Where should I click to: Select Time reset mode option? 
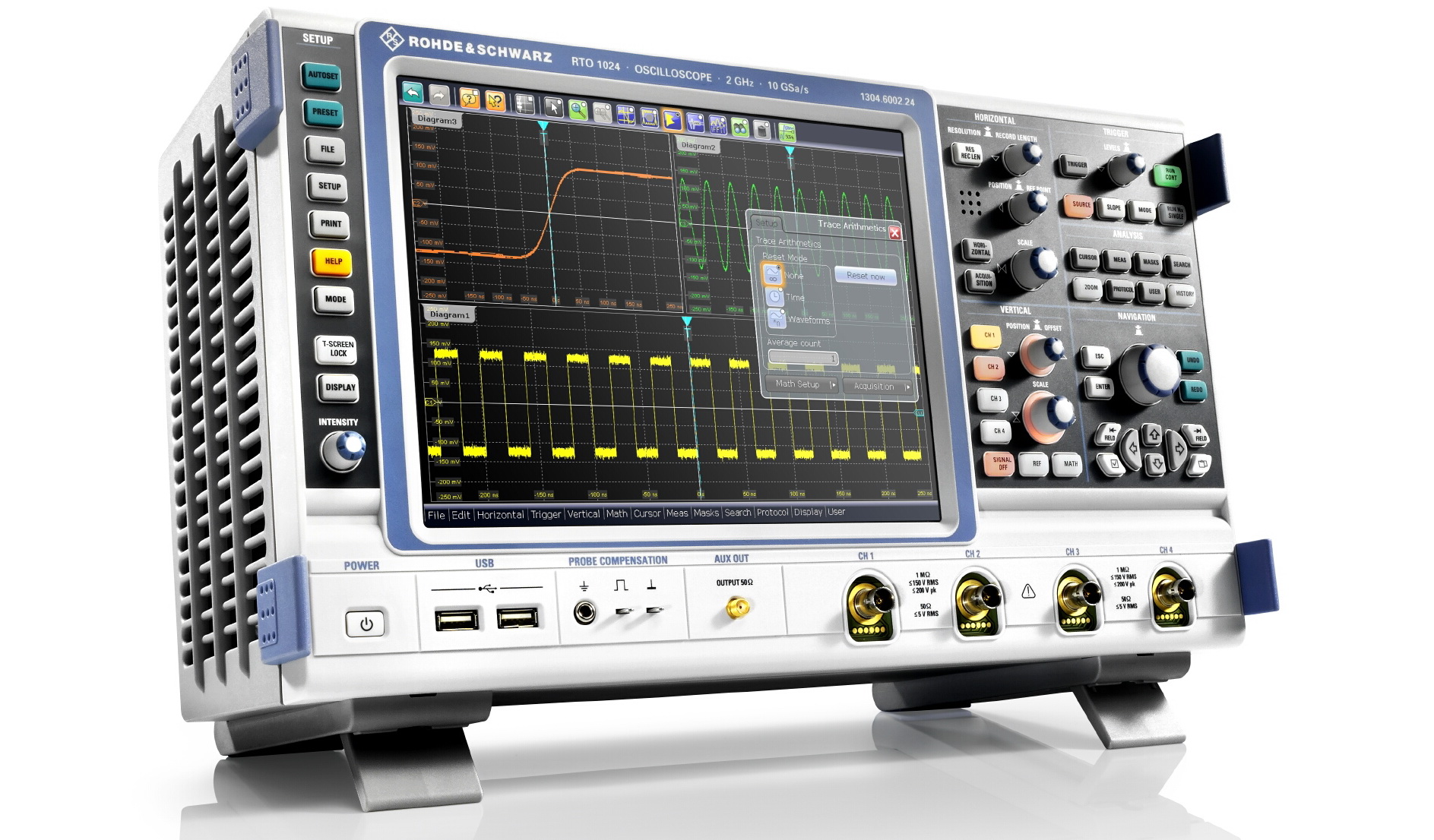click(x=774, y=296)
